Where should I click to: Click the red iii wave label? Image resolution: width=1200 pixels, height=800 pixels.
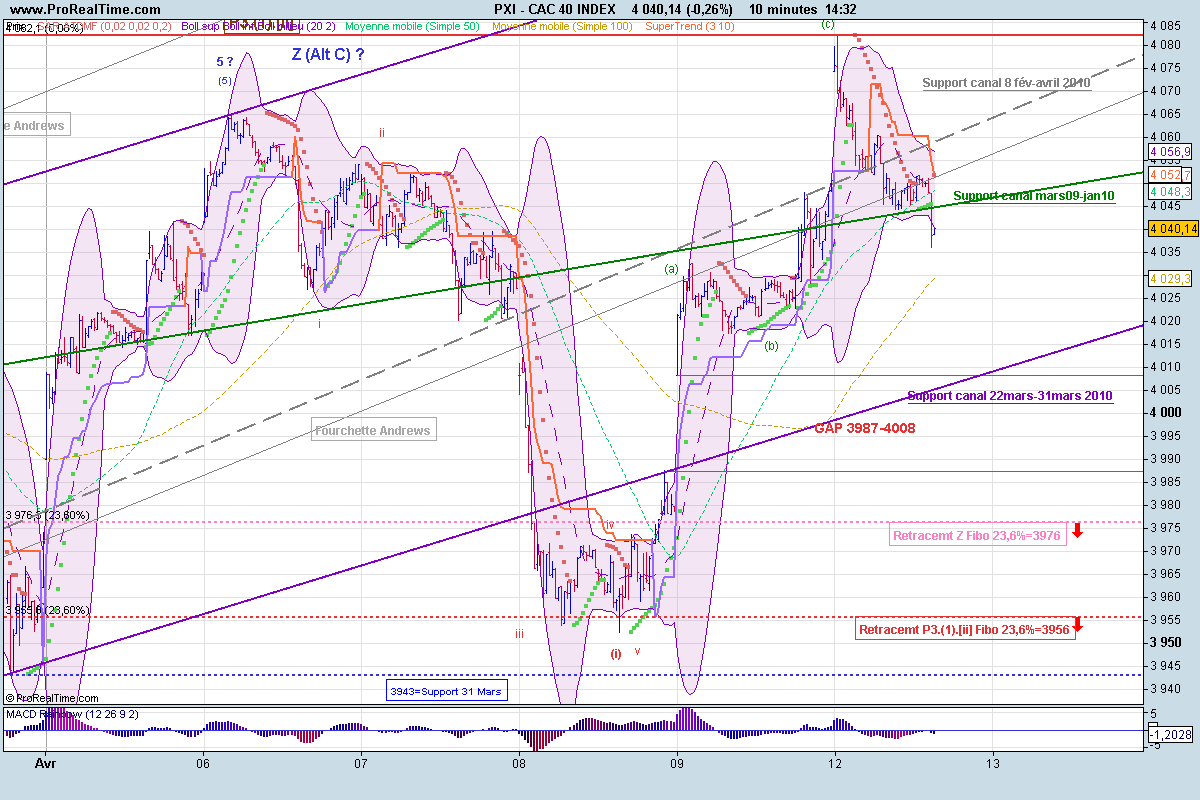[520, 634]
